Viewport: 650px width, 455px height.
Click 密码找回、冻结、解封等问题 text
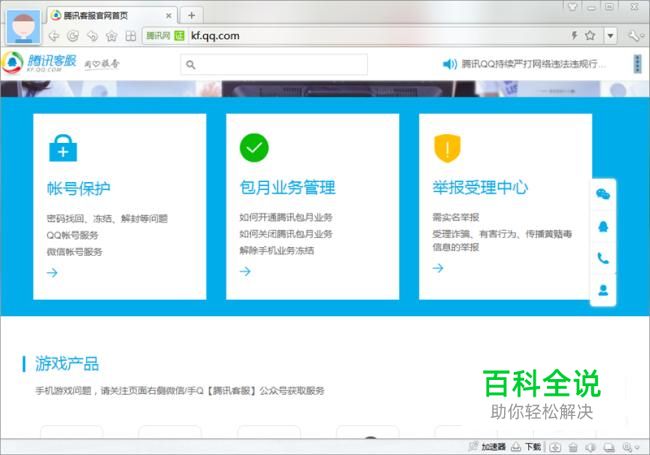(107, 218)
